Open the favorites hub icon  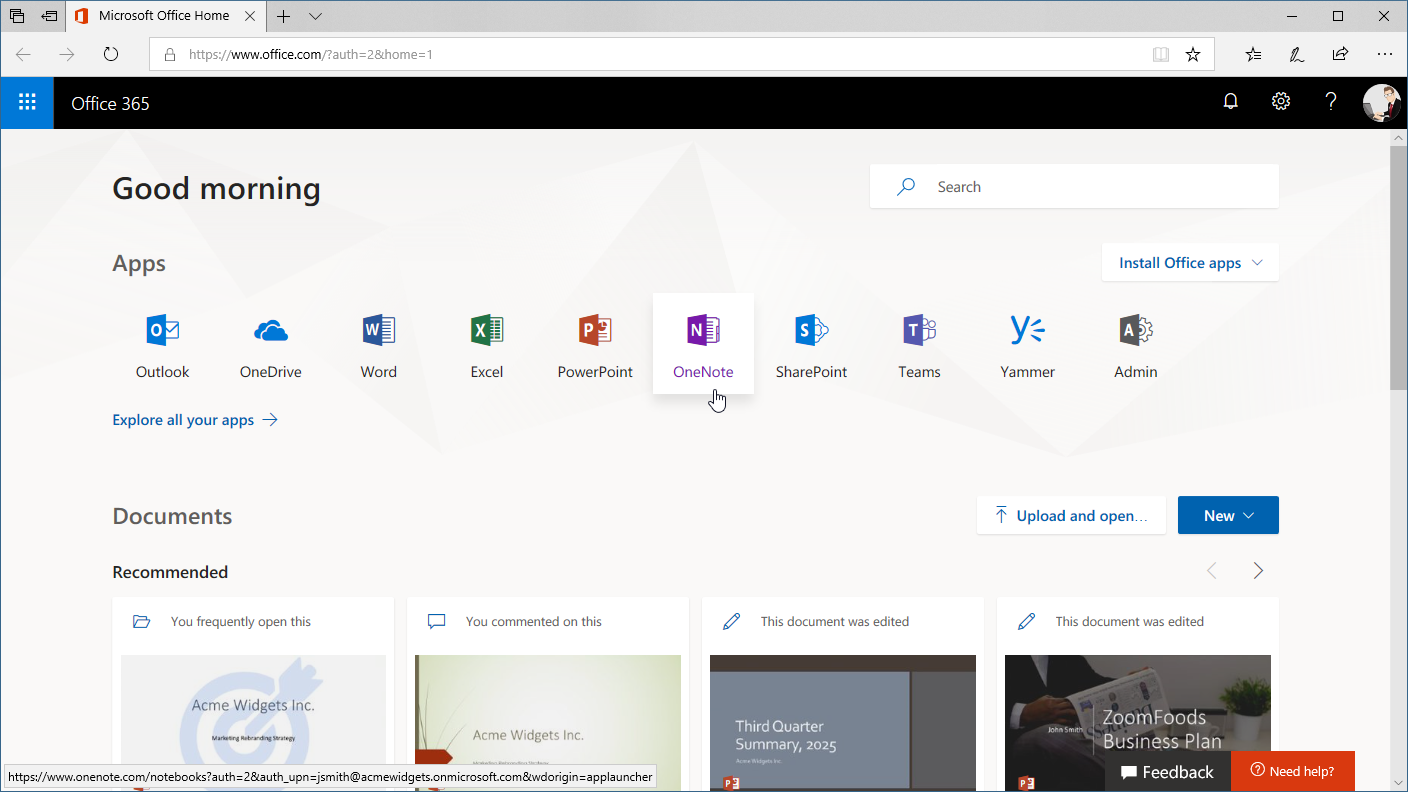pos(1253,54)
